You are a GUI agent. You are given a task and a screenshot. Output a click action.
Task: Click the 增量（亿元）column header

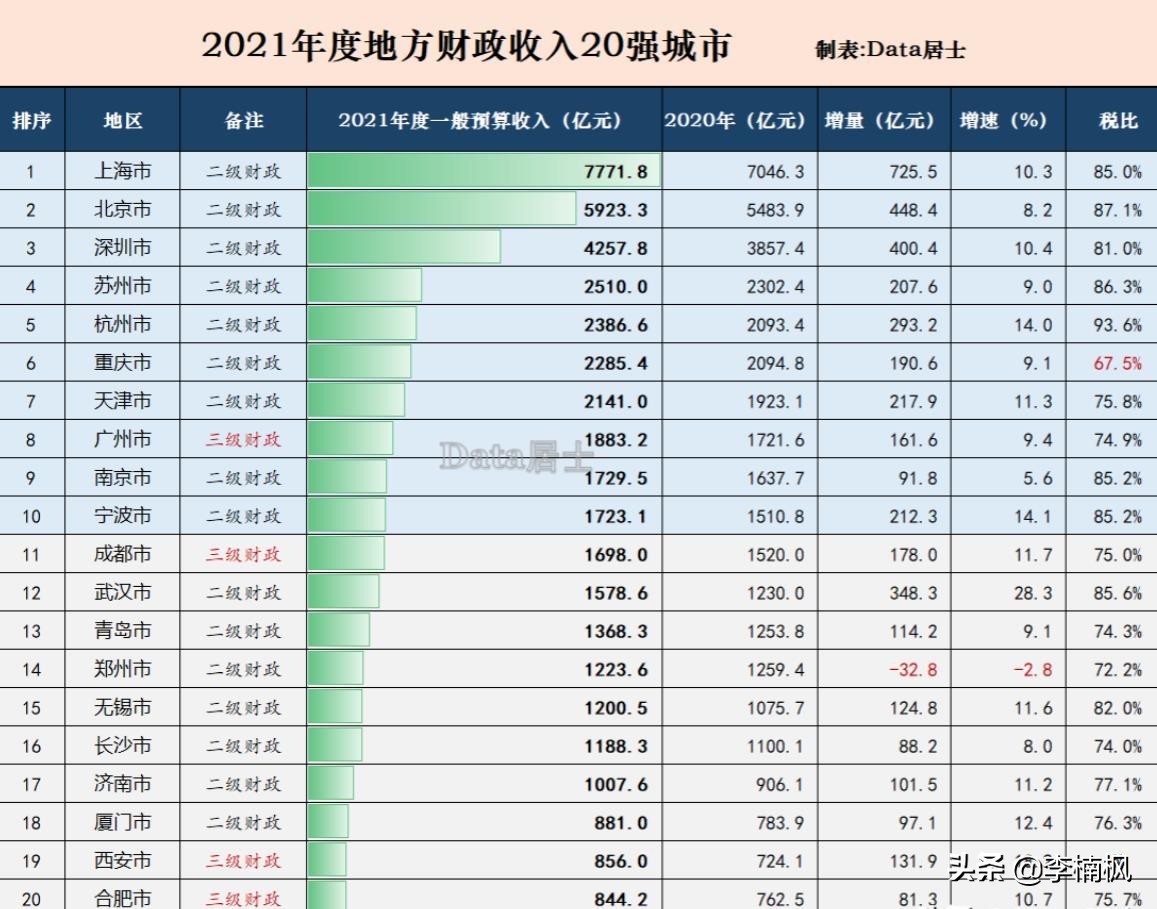[881, 120]
